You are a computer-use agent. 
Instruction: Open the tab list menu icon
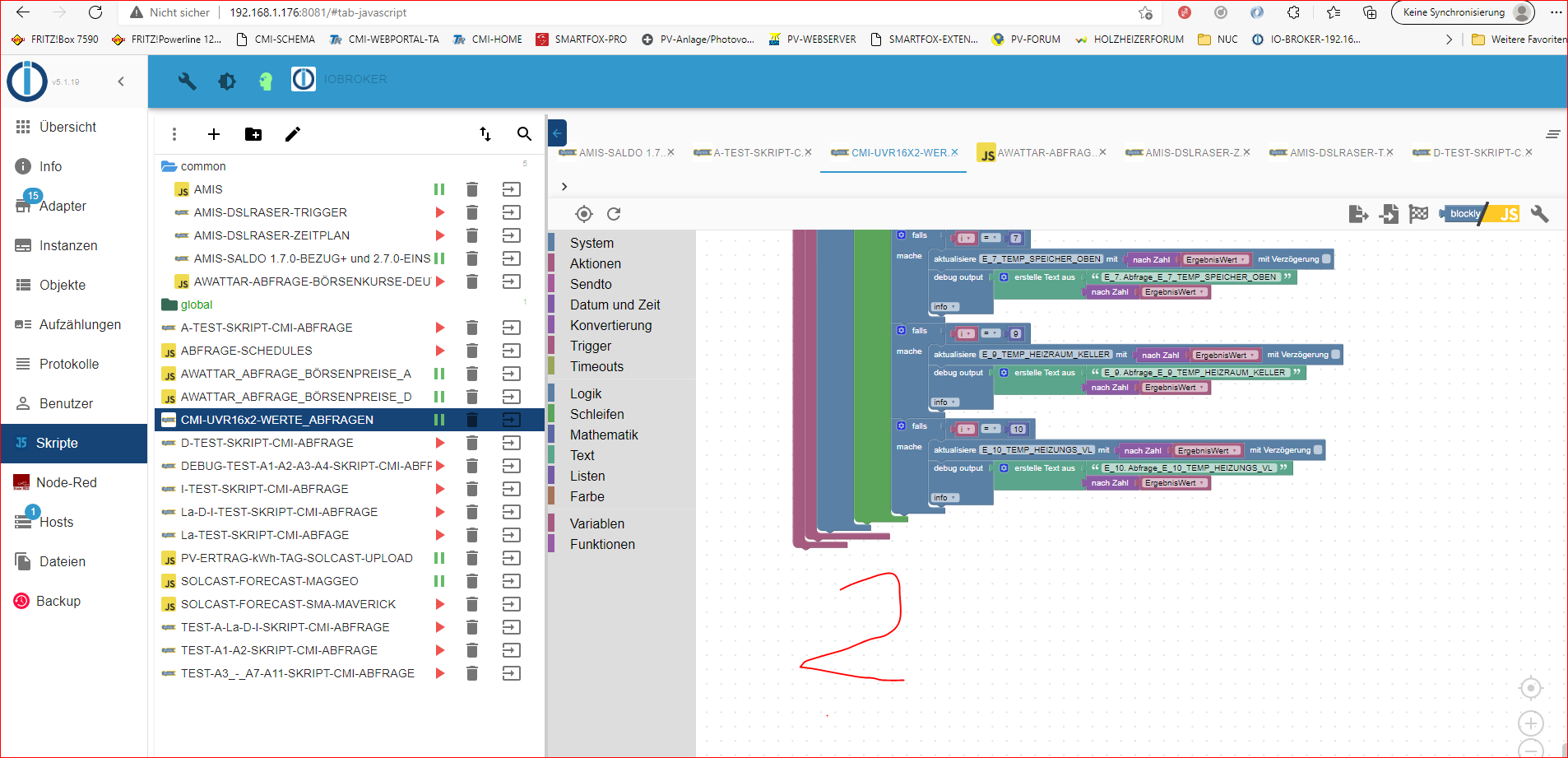pyautogui.click(x=1552, y=134)
